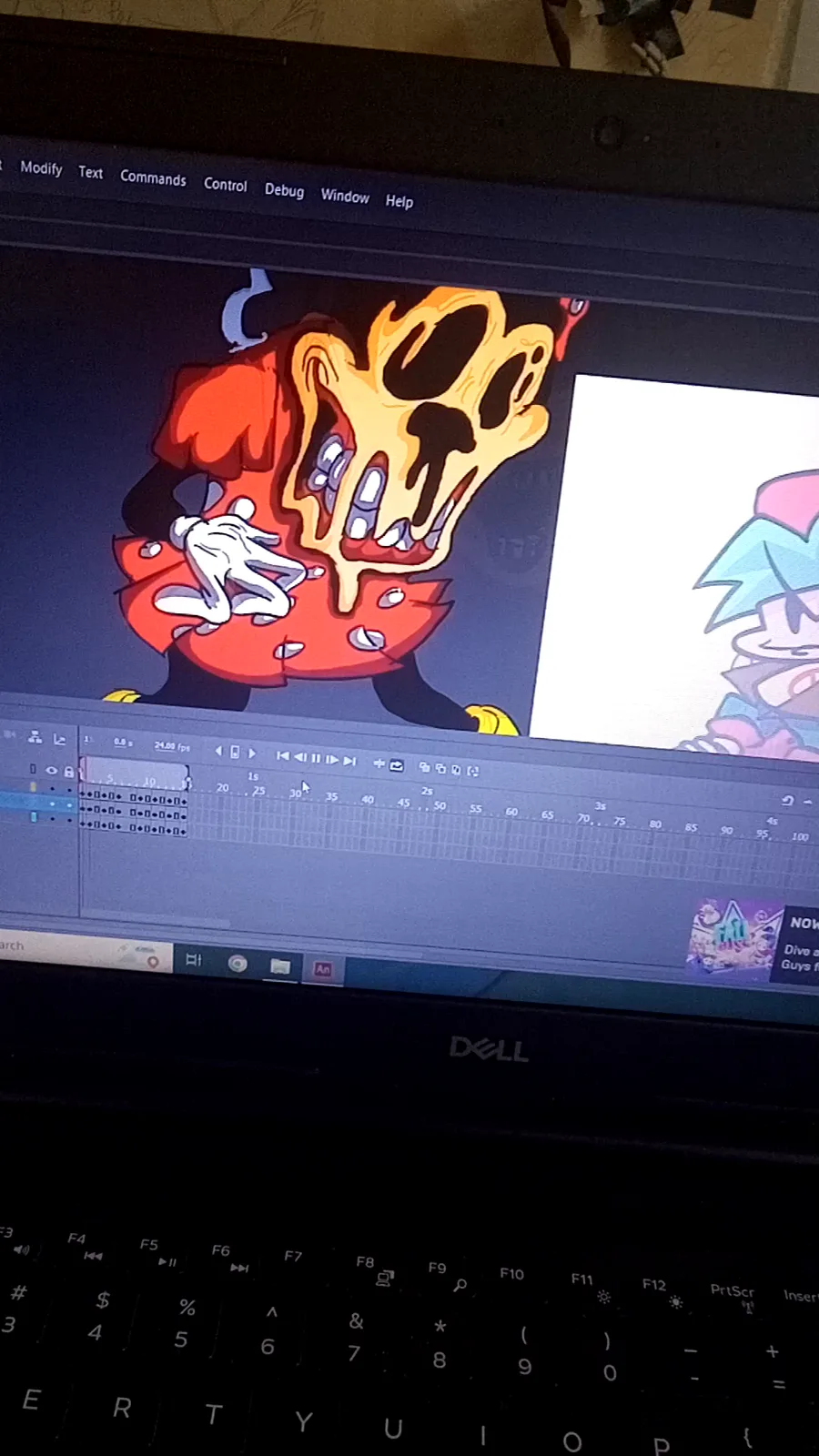819x1456 pixels.
Task: Jump to the previous keyframe arrow
Action: coord(218,752)
